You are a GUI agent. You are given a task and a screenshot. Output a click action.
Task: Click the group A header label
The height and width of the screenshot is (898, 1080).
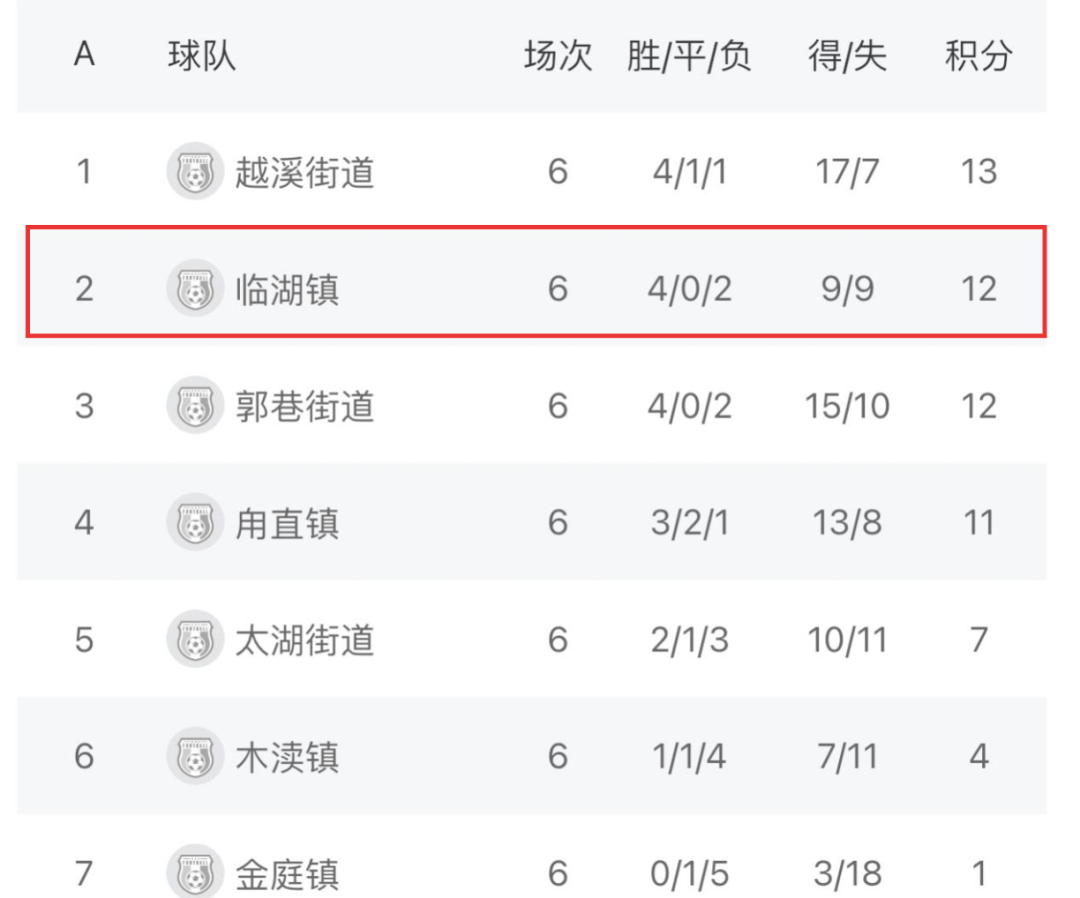[x=84, y=56]
